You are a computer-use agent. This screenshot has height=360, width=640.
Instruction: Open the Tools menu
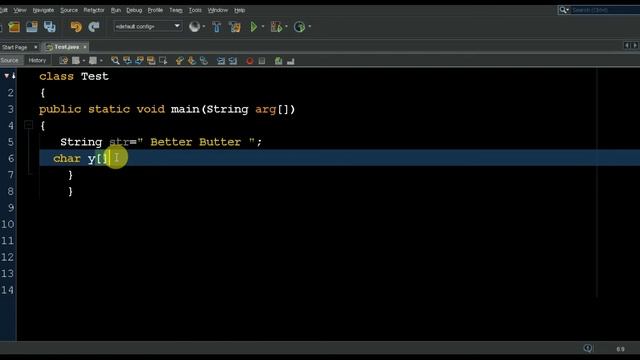point(195,10)
